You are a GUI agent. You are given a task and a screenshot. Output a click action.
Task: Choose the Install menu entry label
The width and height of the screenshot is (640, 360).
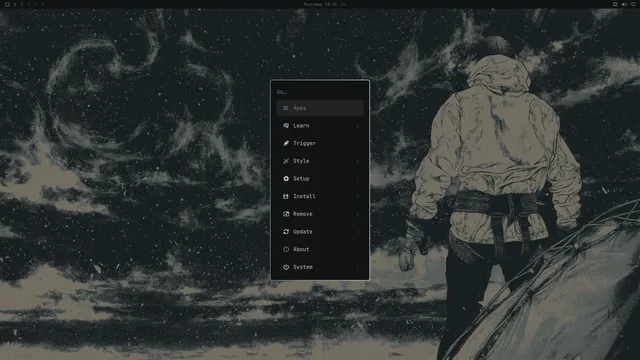point(304,196)
